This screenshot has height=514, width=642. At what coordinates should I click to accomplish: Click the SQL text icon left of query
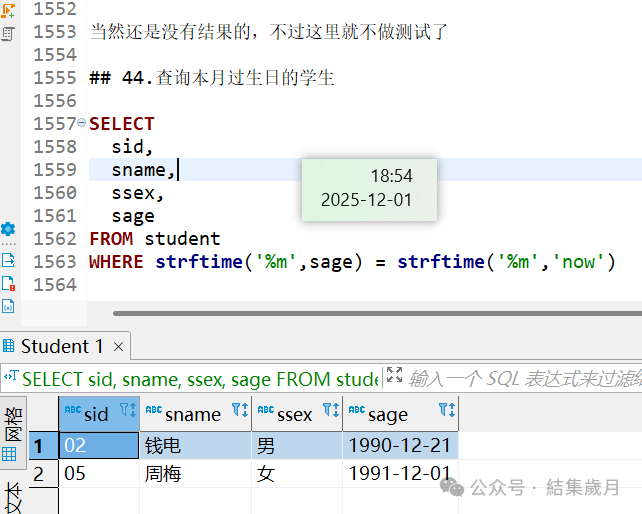tap(11, 376)
